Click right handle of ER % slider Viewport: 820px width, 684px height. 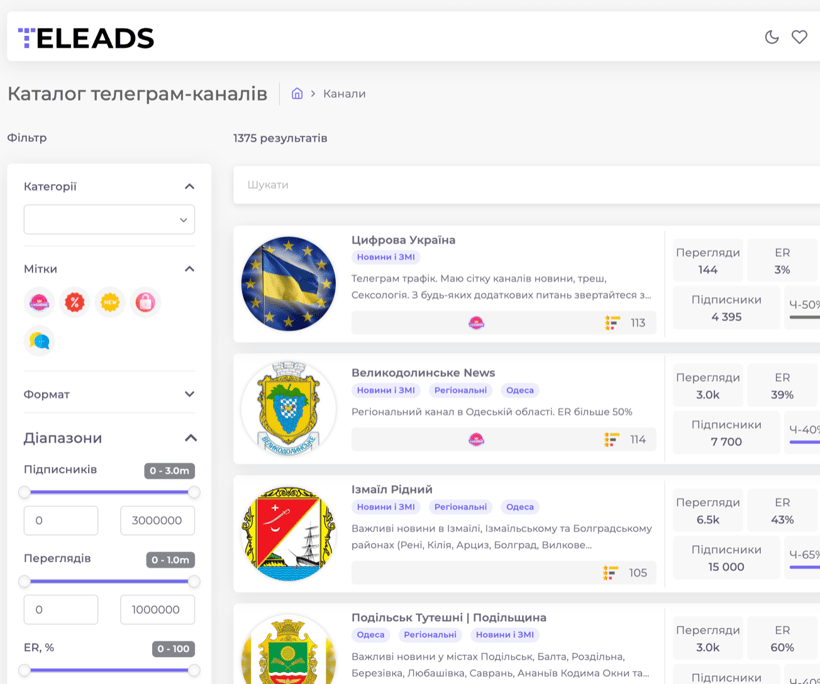click(x=194, y=670)
